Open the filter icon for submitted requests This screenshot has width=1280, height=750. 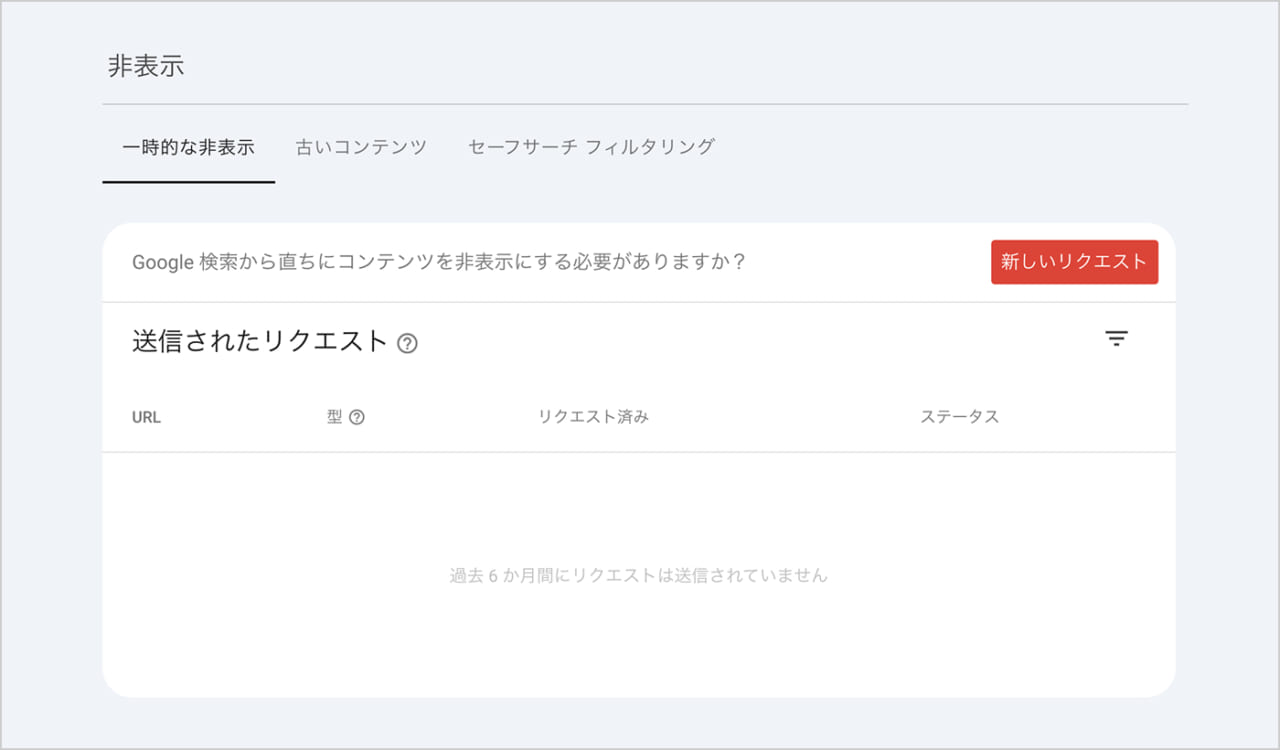point(1116,339)
